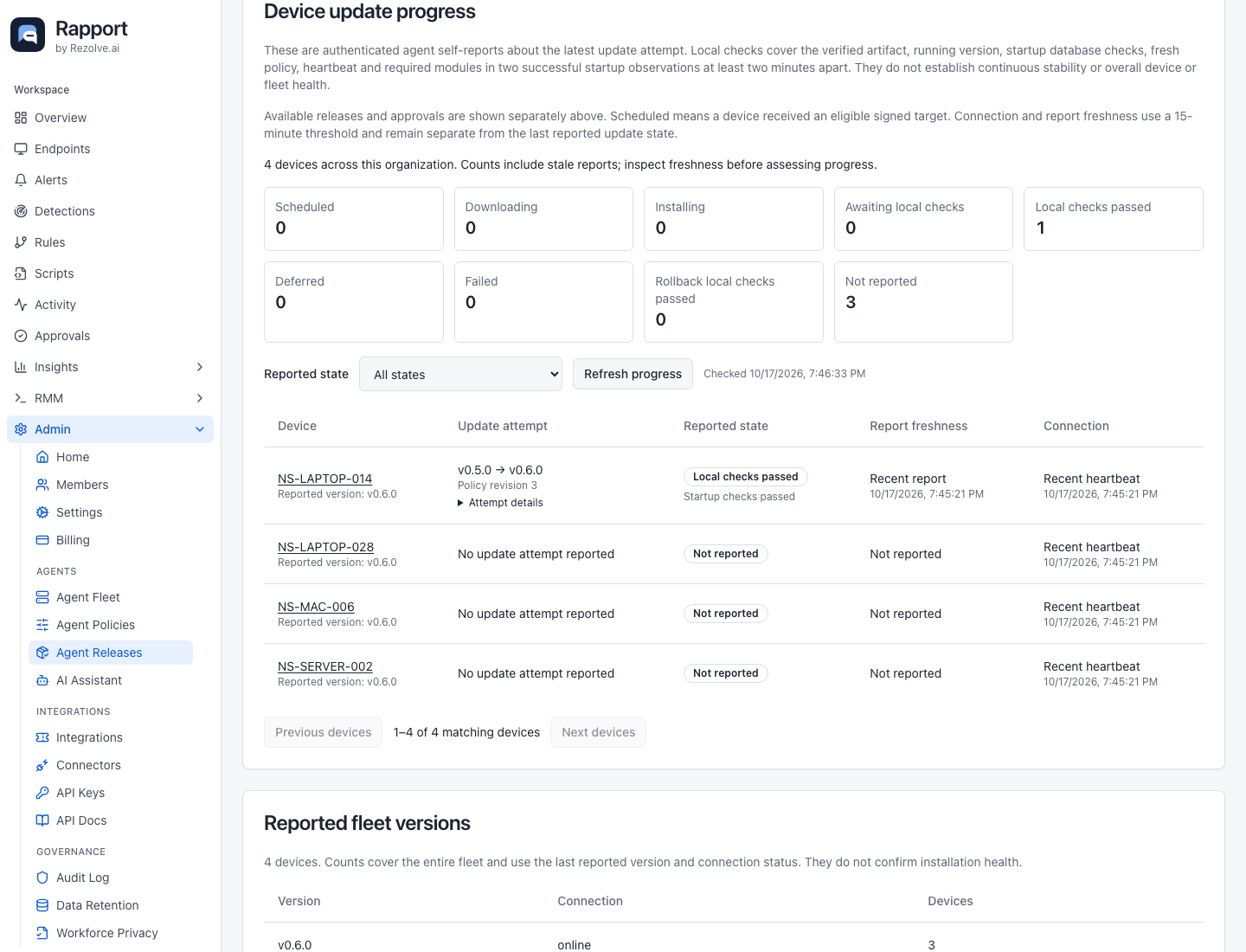The width and height of the screenshot is (1246, 952).
Task: Click the Endpoints monitor icon
Action: [21, 149]
